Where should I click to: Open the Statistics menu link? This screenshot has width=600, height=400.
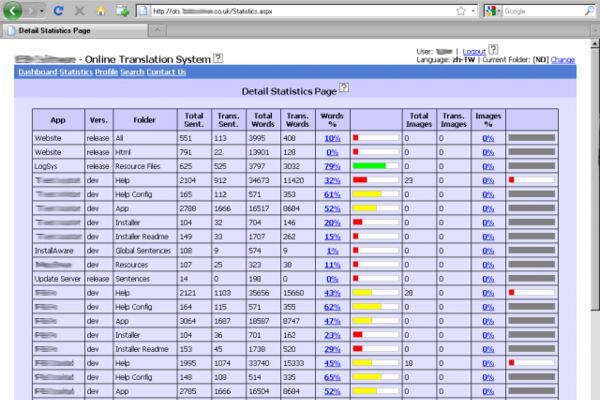(76, 72)
